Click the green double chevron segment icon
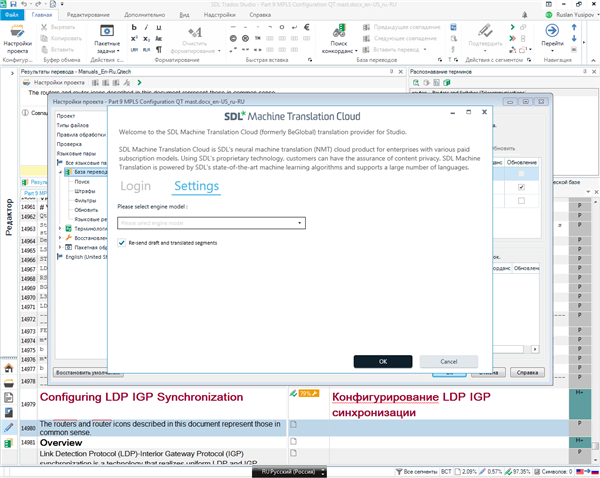 pos(512,38)
